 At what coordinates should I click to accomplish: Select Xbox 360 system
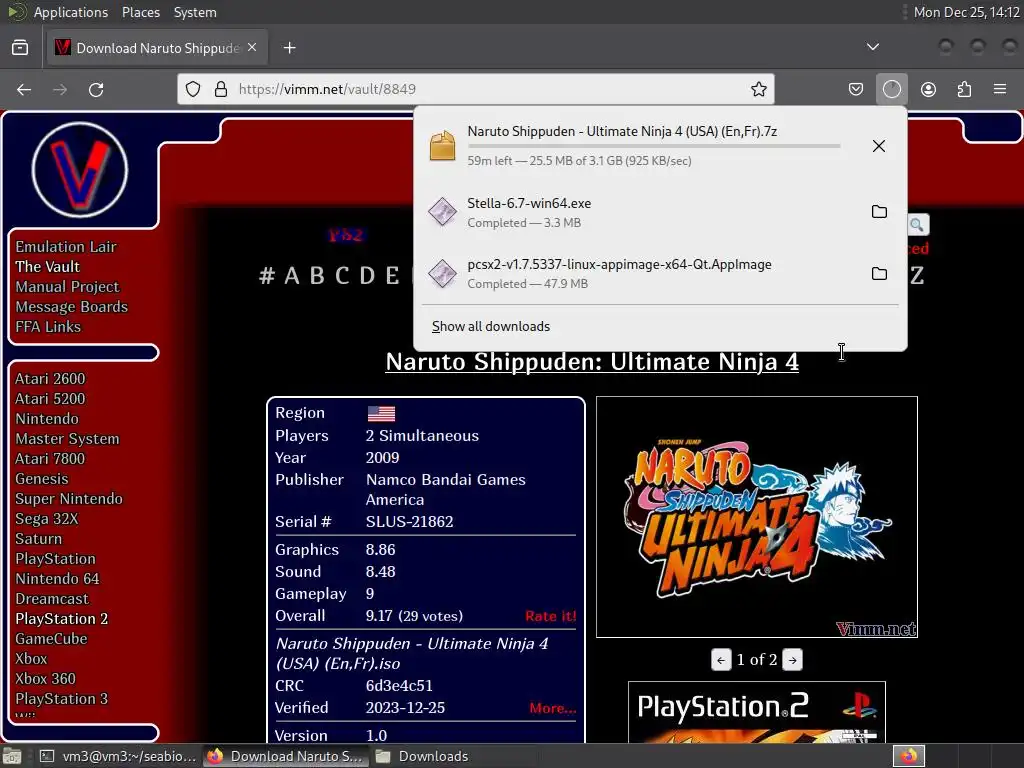coord(46,679)
